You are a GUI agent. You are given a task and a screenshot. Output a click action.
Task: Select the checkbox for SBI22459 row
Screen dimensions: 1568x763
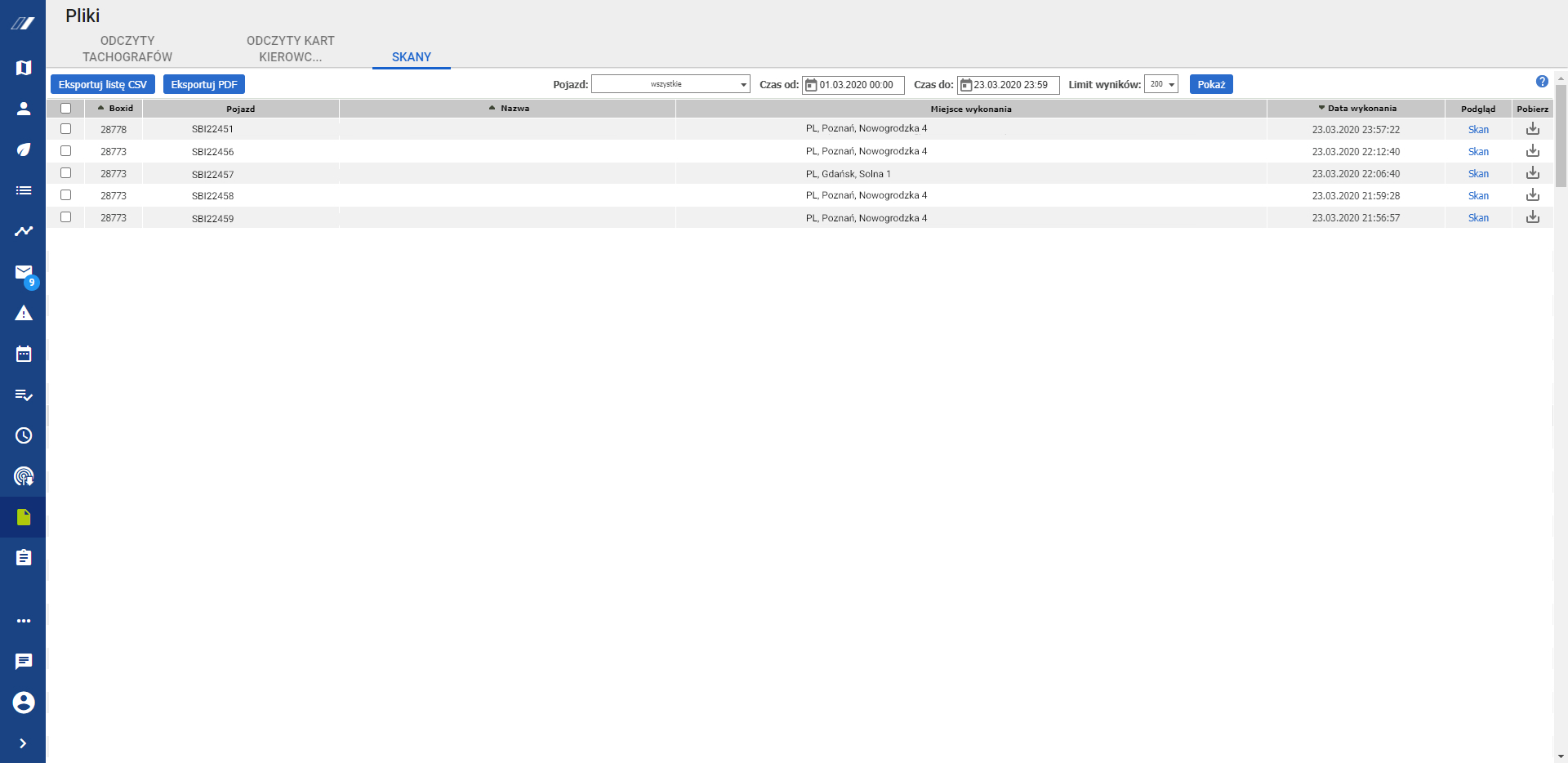[x=66, y=217]
